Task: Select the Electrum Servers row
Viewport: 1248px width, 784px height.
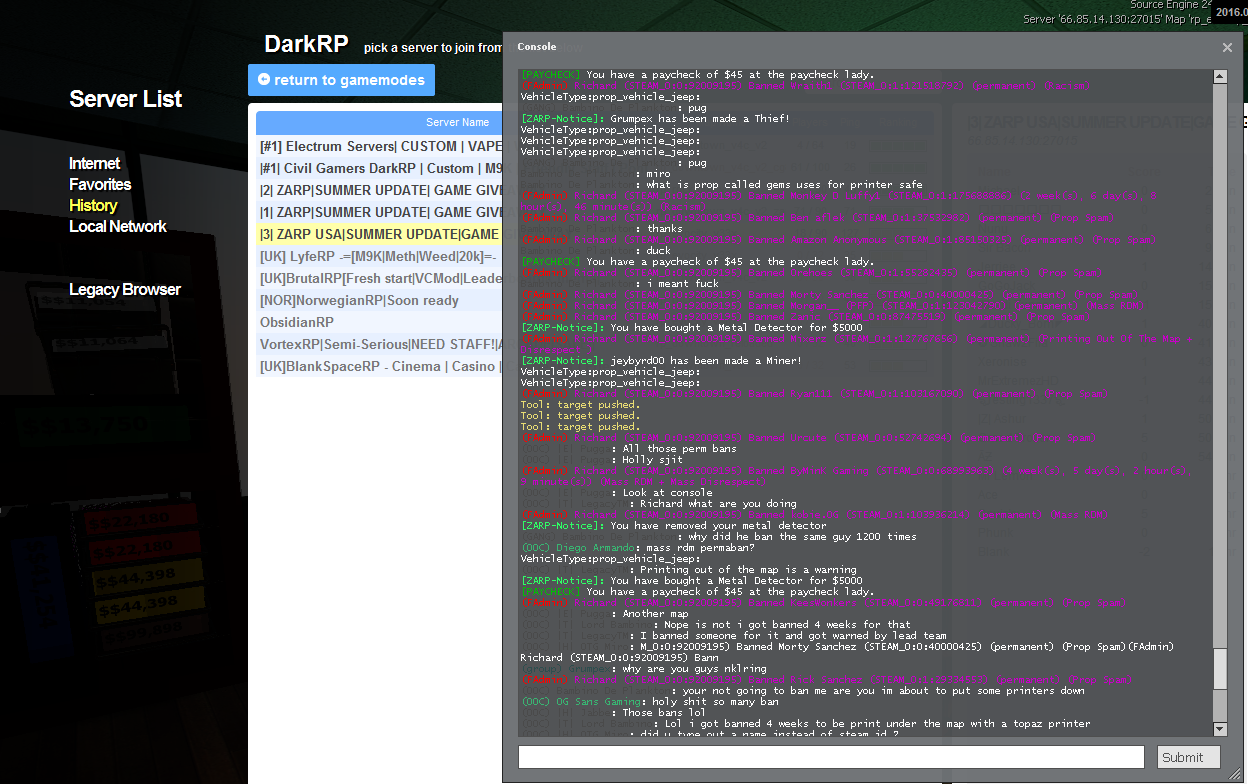Action: click(x=380, y=146)
